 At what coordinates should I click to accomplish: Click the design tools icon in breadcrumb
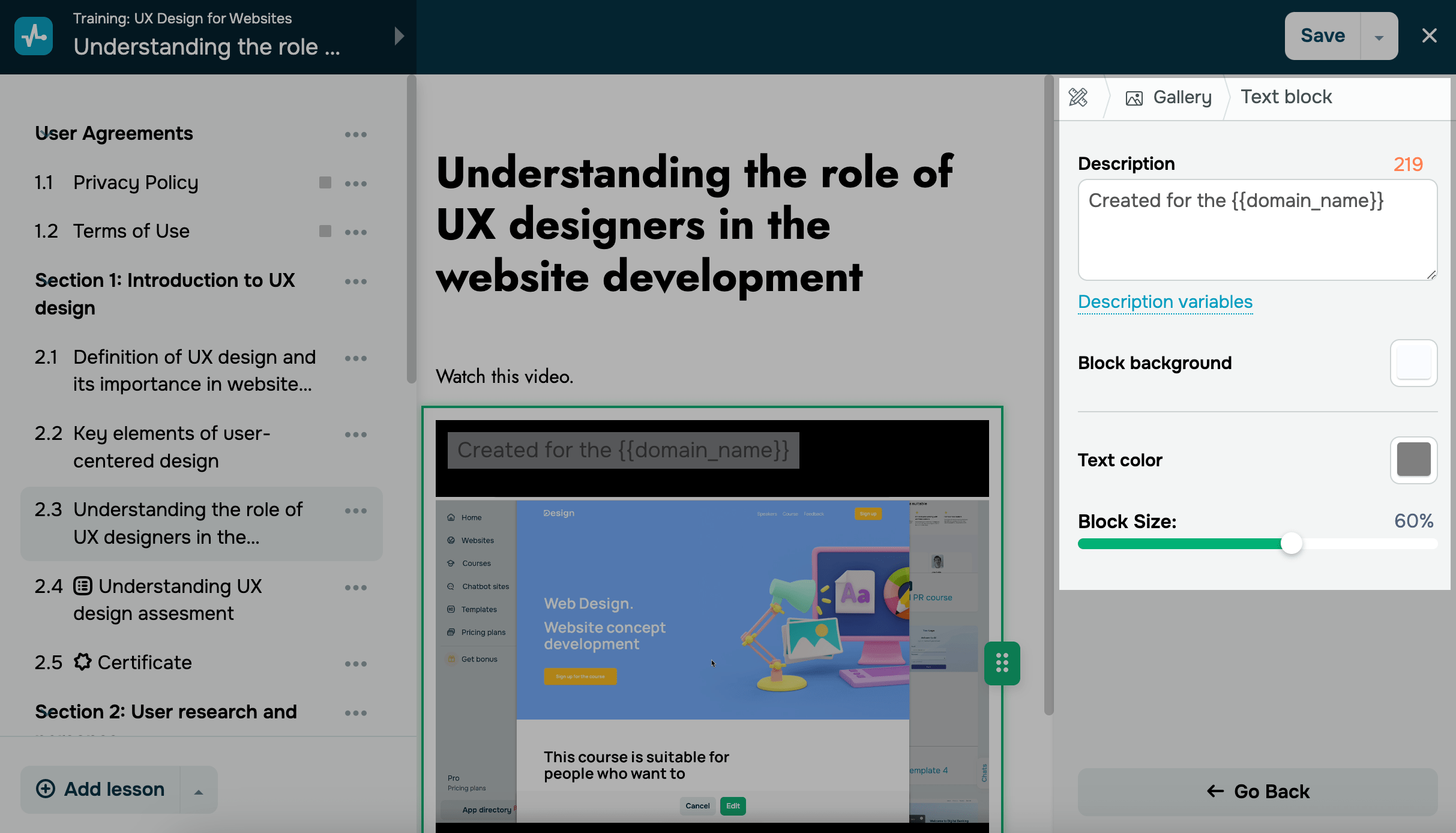pos(1078,97)
